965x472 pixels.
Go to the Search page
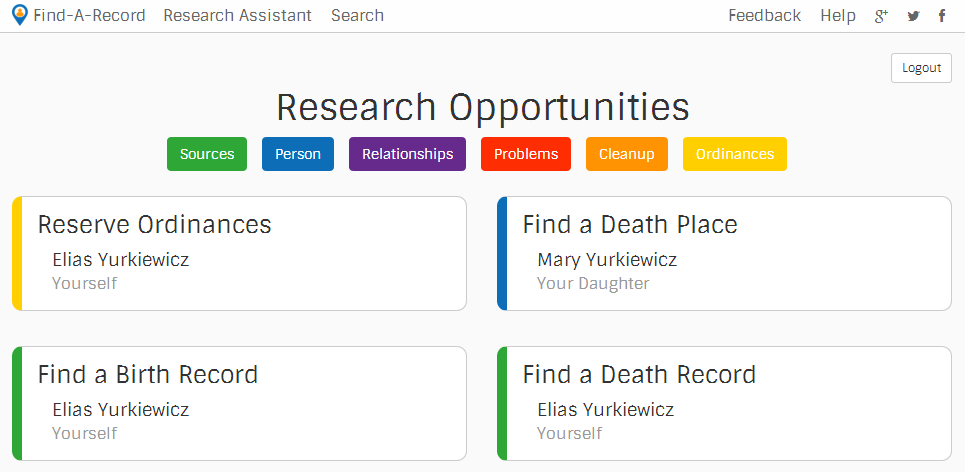point(357,16)
